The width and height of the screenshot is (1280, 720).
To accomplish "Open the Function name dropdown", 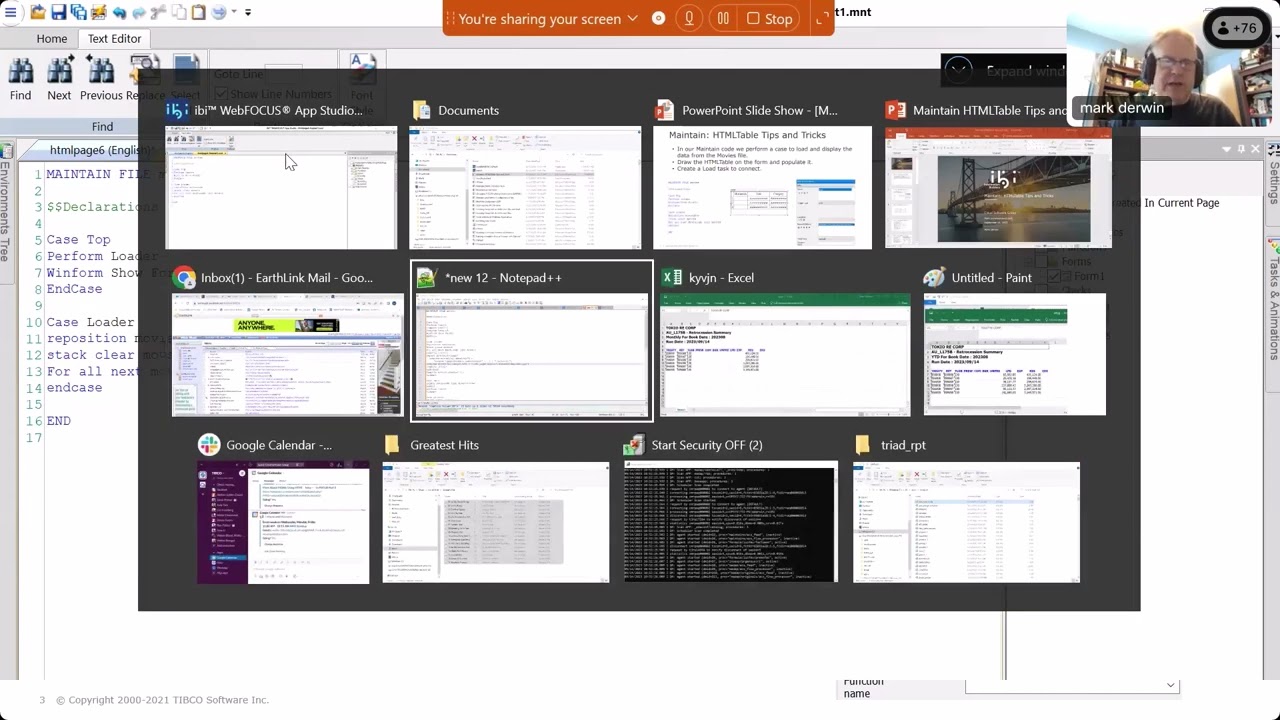I will (1072, 685).
